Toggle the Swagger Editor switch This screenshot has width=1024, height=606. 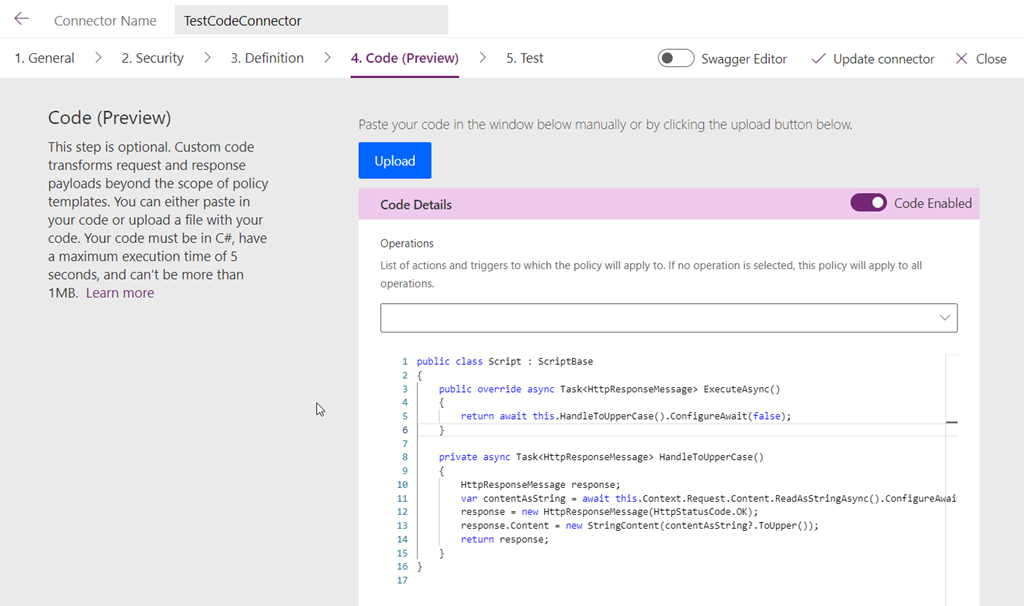point(676,58)
